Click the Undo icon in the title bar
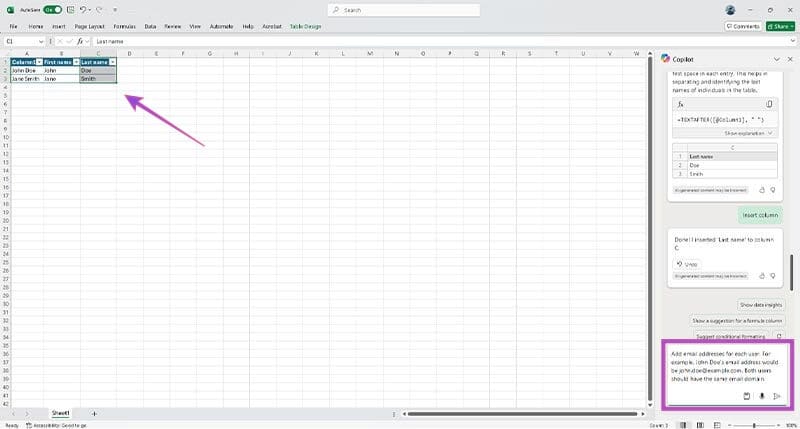The width and height of the screenshot is (800, 429). pos(82,9)
